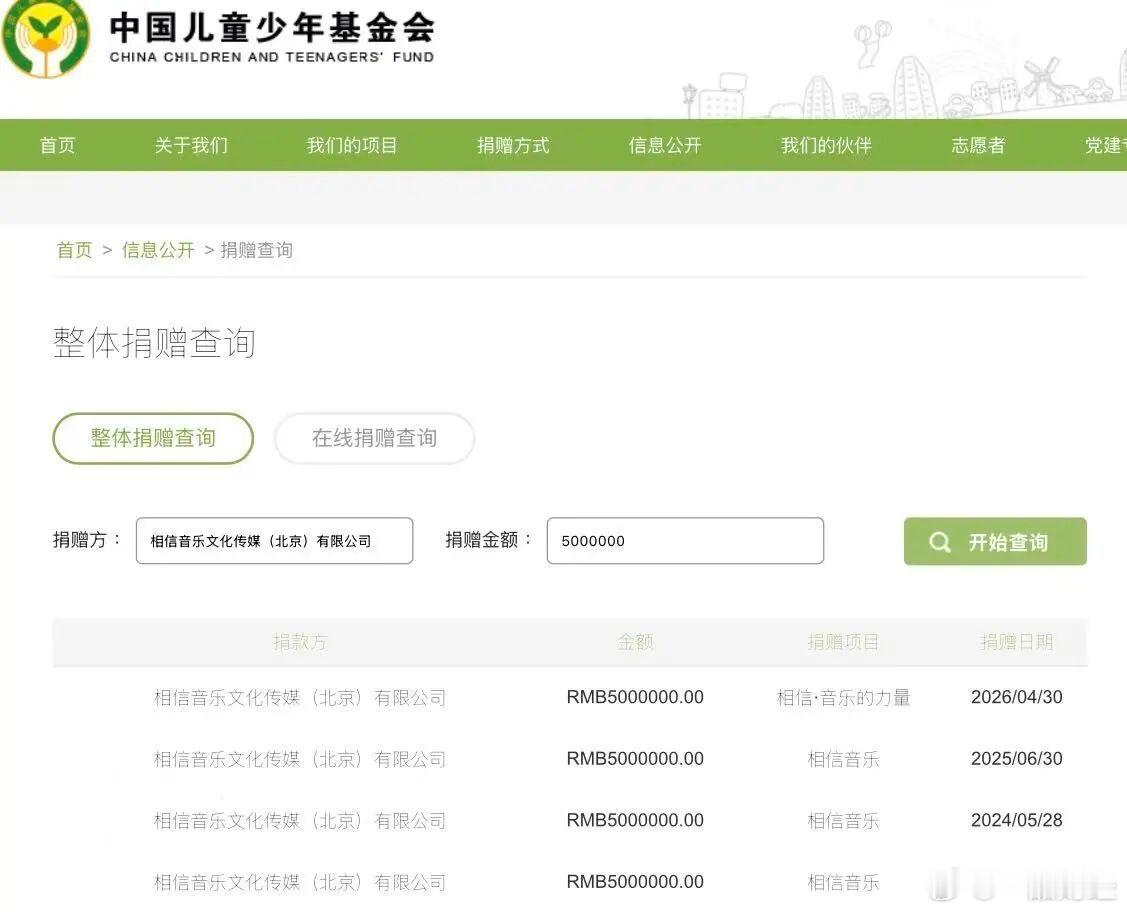Click the magnifier icon in 开始查询 button

(x=939, y=542)
